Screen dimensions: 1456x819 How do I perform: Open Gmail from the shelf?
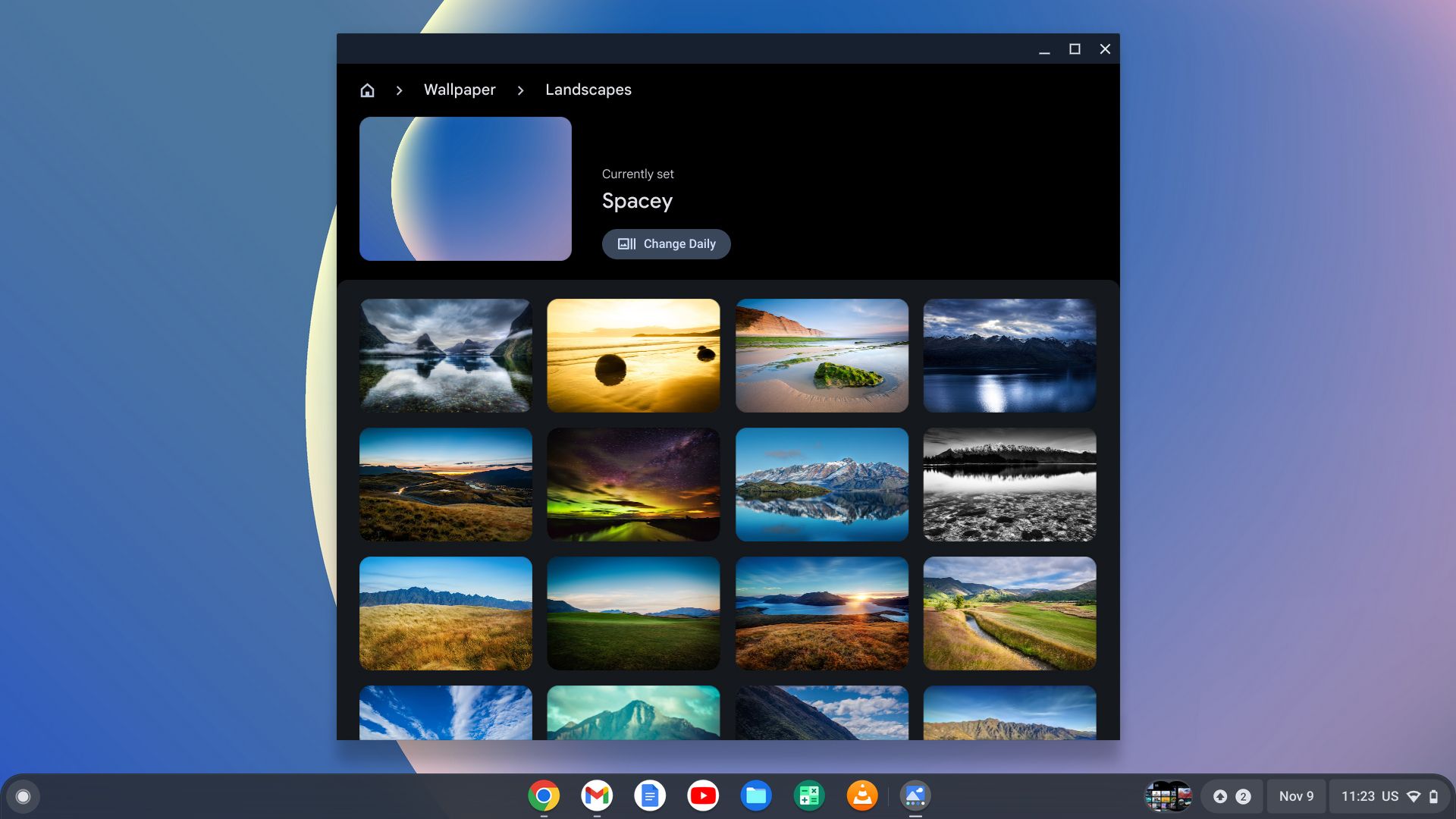(x=597, y=795)
